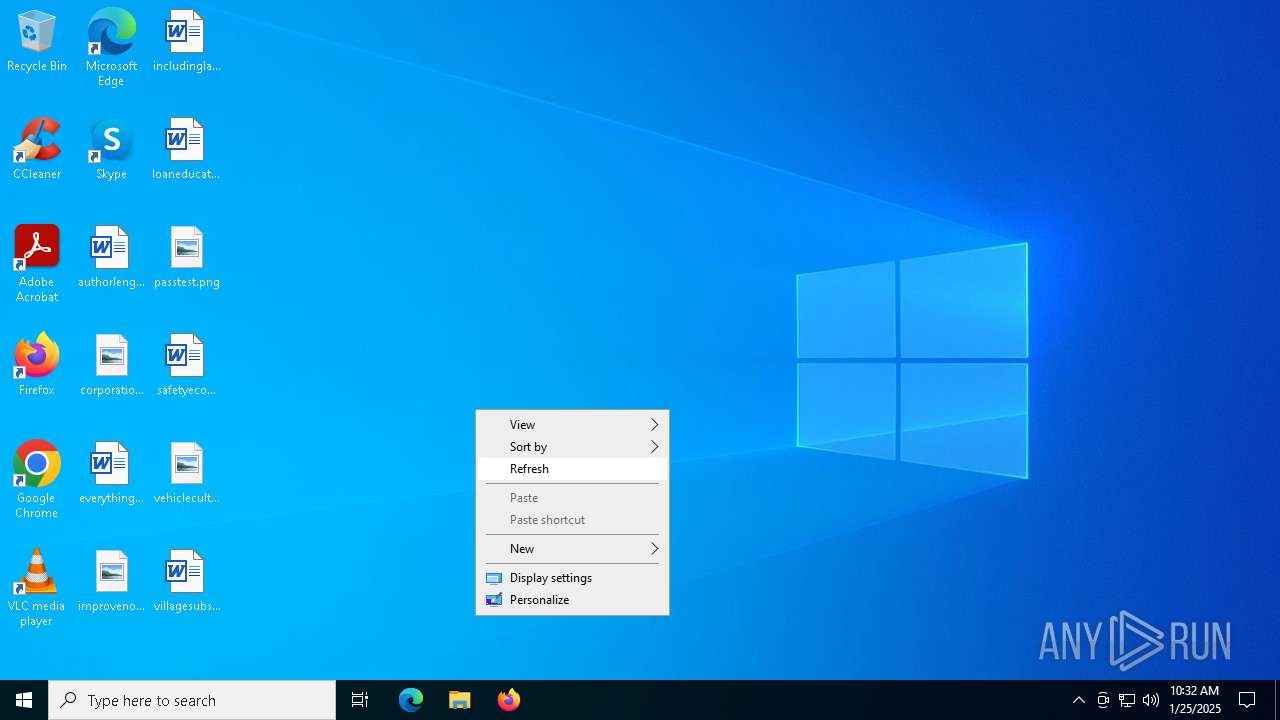
Task: Select the villagesubs... Word document
Action: point(186,581)
